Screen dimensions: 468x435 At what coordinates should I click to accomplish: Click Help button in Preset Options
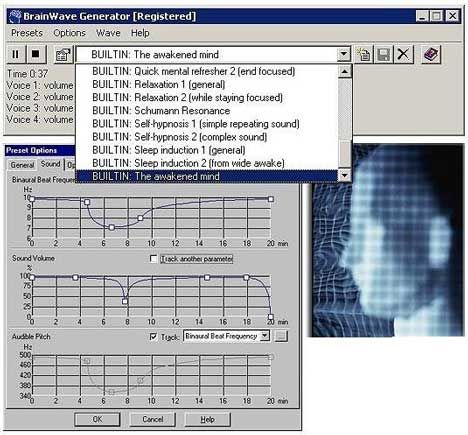coord(207,419)
